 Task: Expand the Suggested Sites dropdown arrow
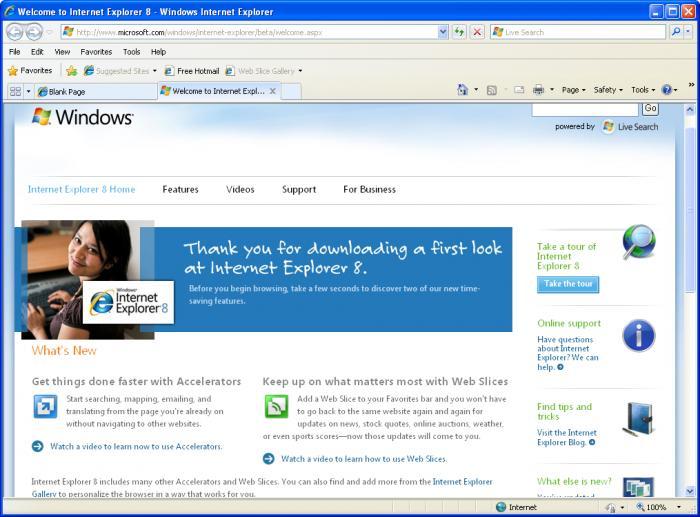pos(154,71)
